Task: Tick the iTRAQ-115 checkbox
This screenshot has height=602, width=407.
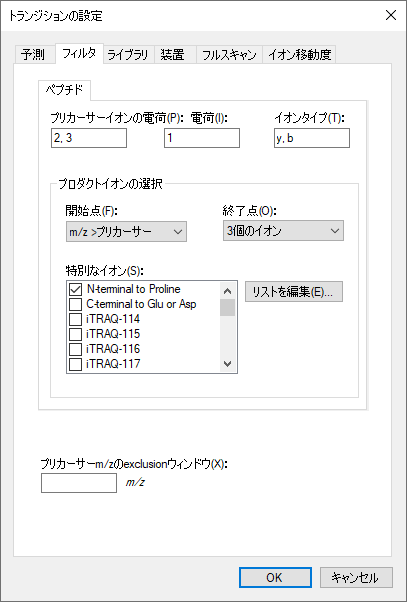Action: (75, 334)
